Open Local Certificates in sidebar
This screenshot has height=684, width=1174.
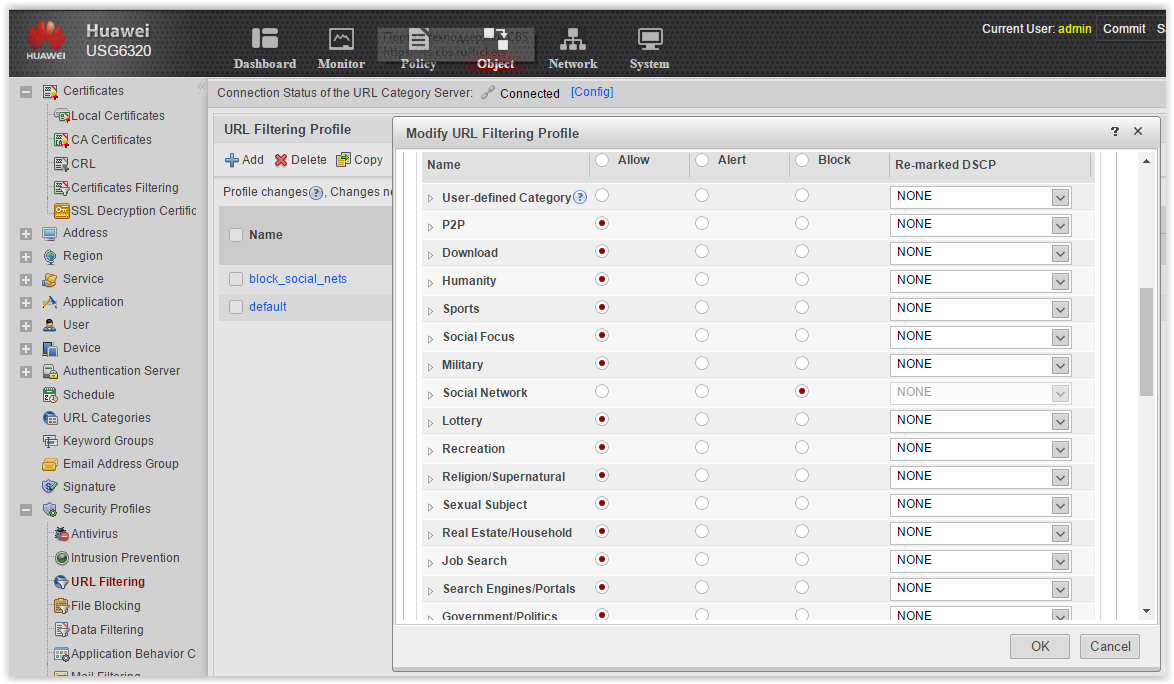pos(118,116)
